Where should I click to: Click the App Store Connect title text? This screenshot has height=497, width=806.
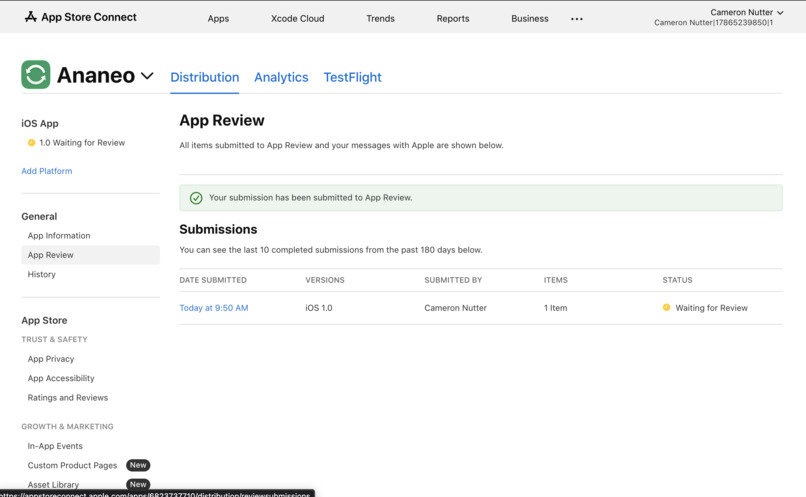89,17
